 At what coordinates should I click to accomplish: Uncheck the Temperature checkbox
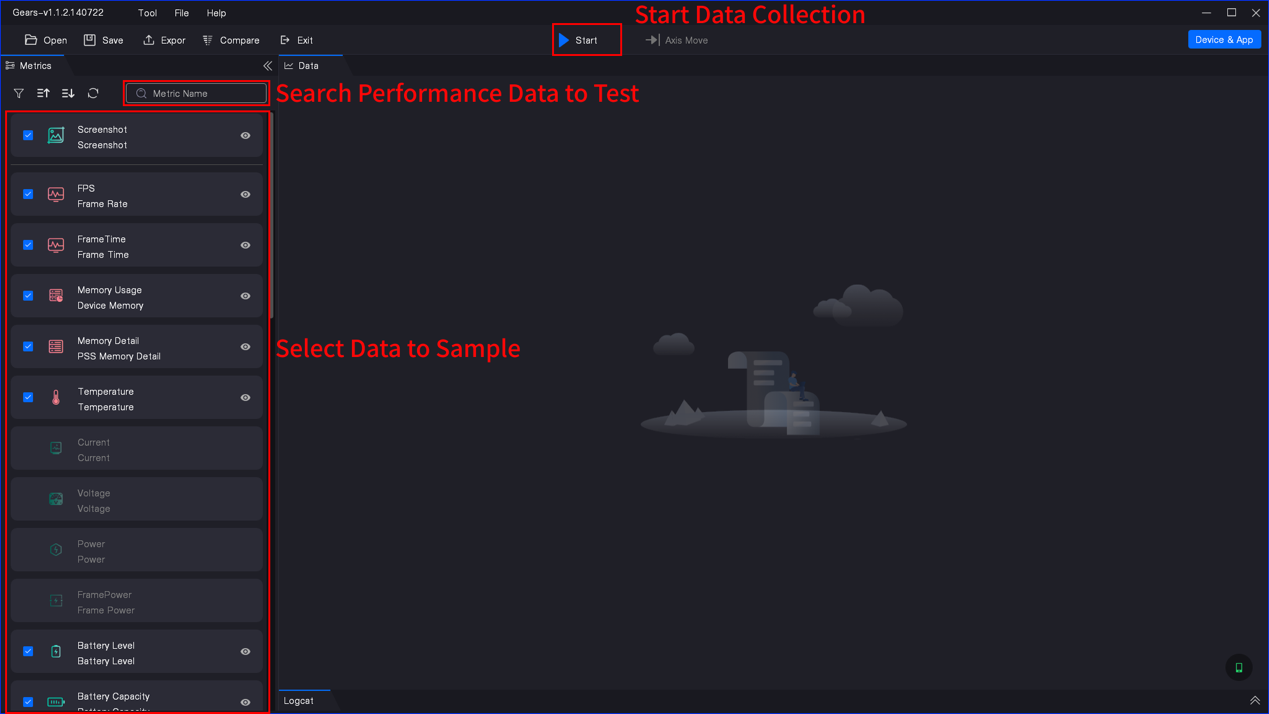click(x=28, y=397)
